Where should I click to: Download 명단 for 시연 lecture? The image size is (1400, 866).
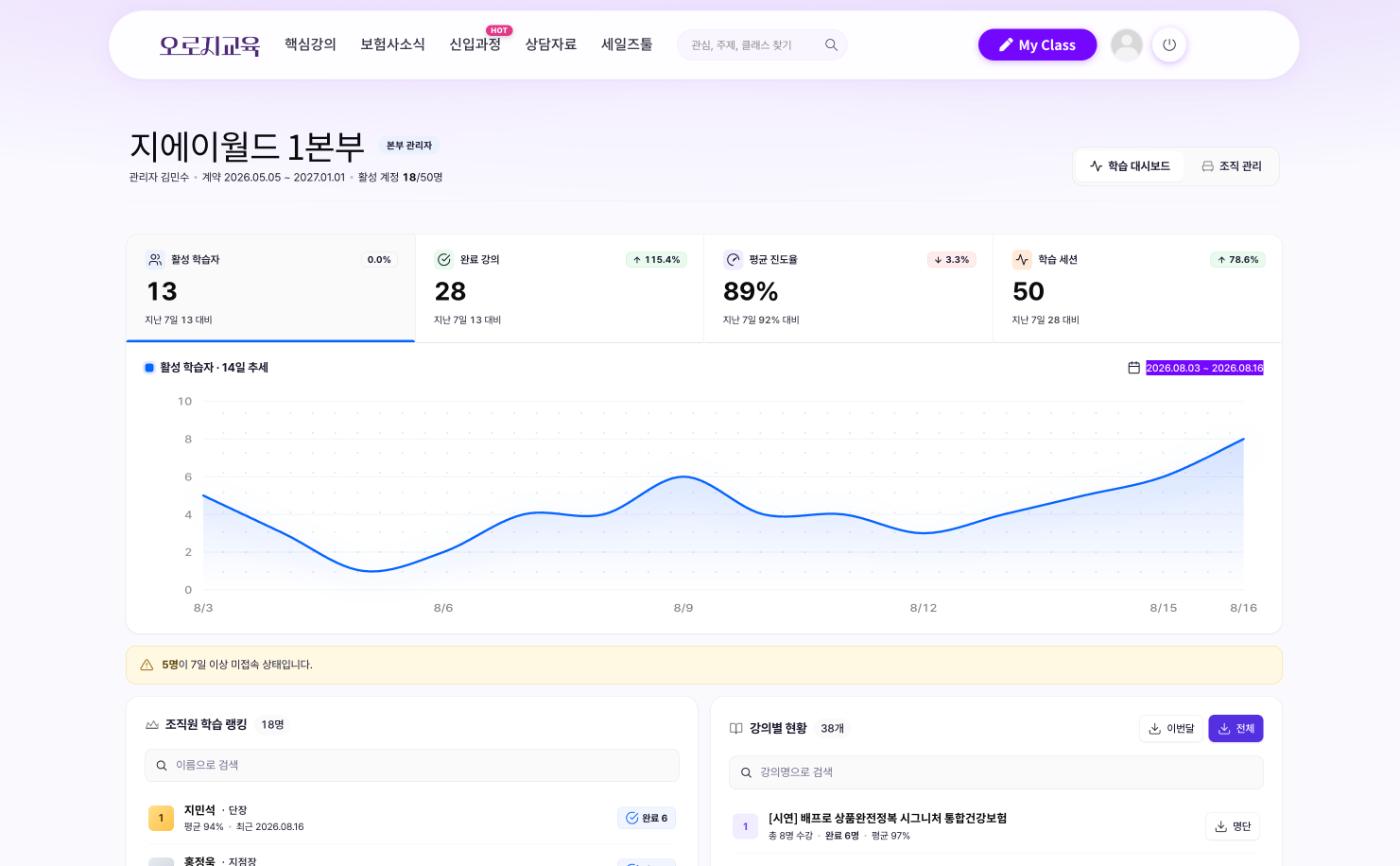tap(1232, 826)
